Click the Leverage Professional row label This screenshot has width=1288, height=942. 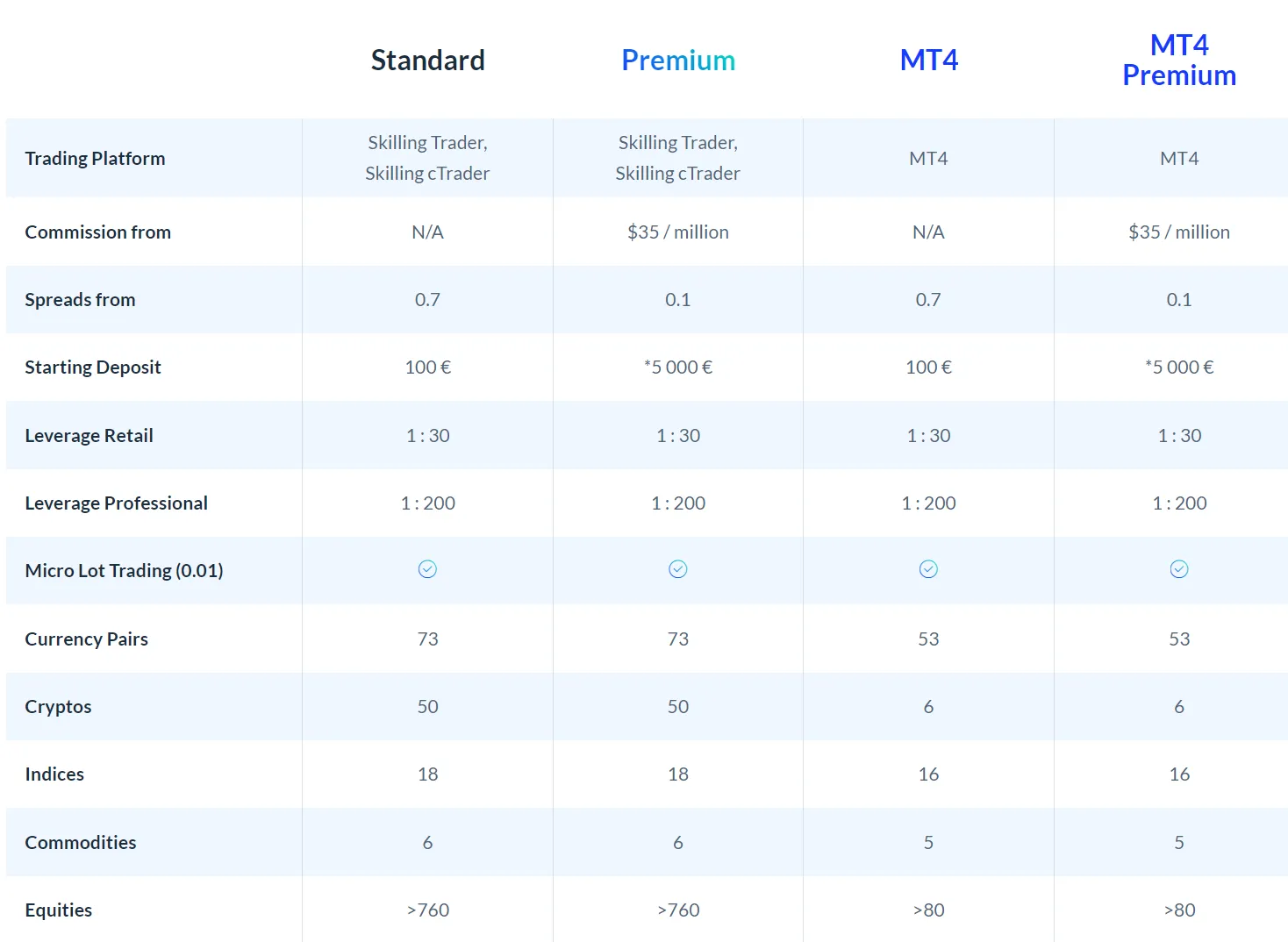pos(116,503)
